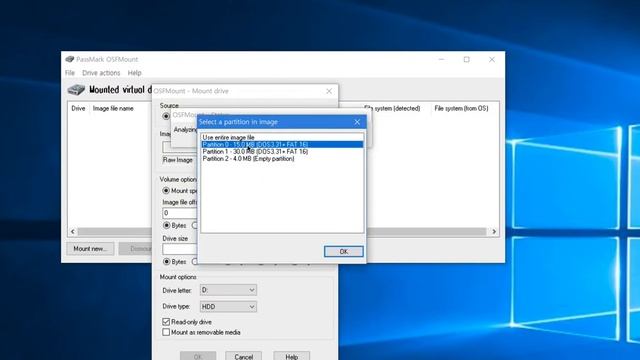Open the Help menu in OSFMount
640x360 pixels.
point(134,73)
